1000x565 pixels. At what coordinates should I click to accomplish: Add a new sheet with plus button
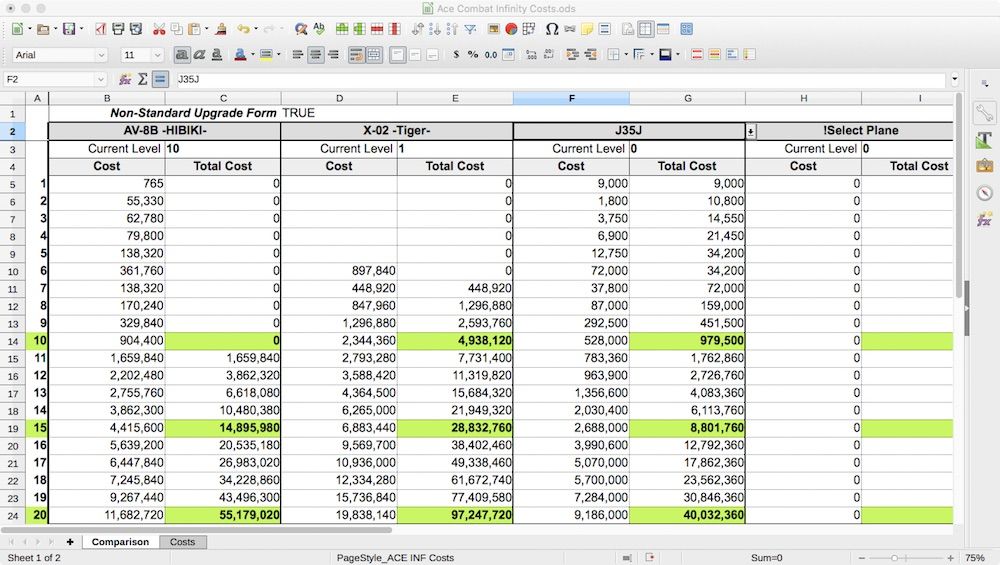point(70,542)
